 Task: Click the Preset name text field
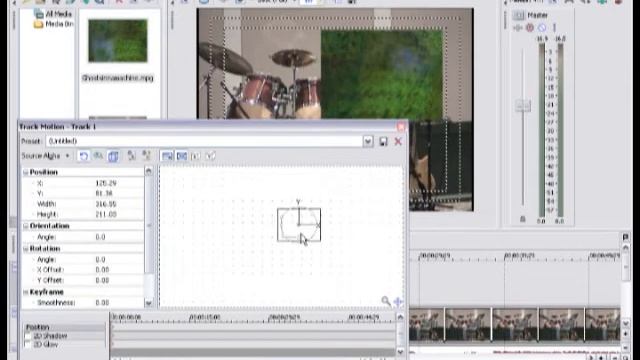204,141
